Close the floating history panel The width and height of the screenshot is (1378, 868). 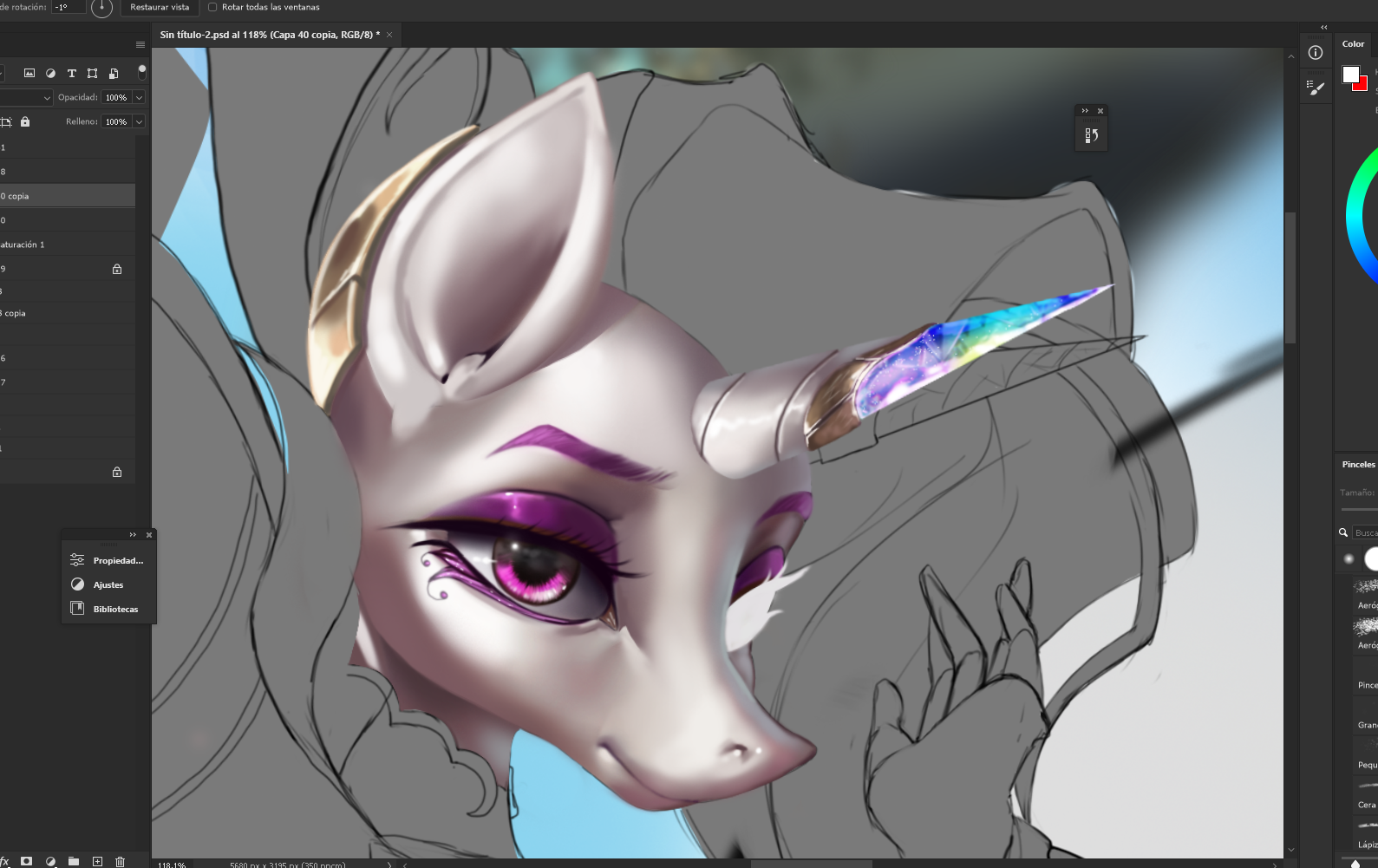[x=1100, y=111]
